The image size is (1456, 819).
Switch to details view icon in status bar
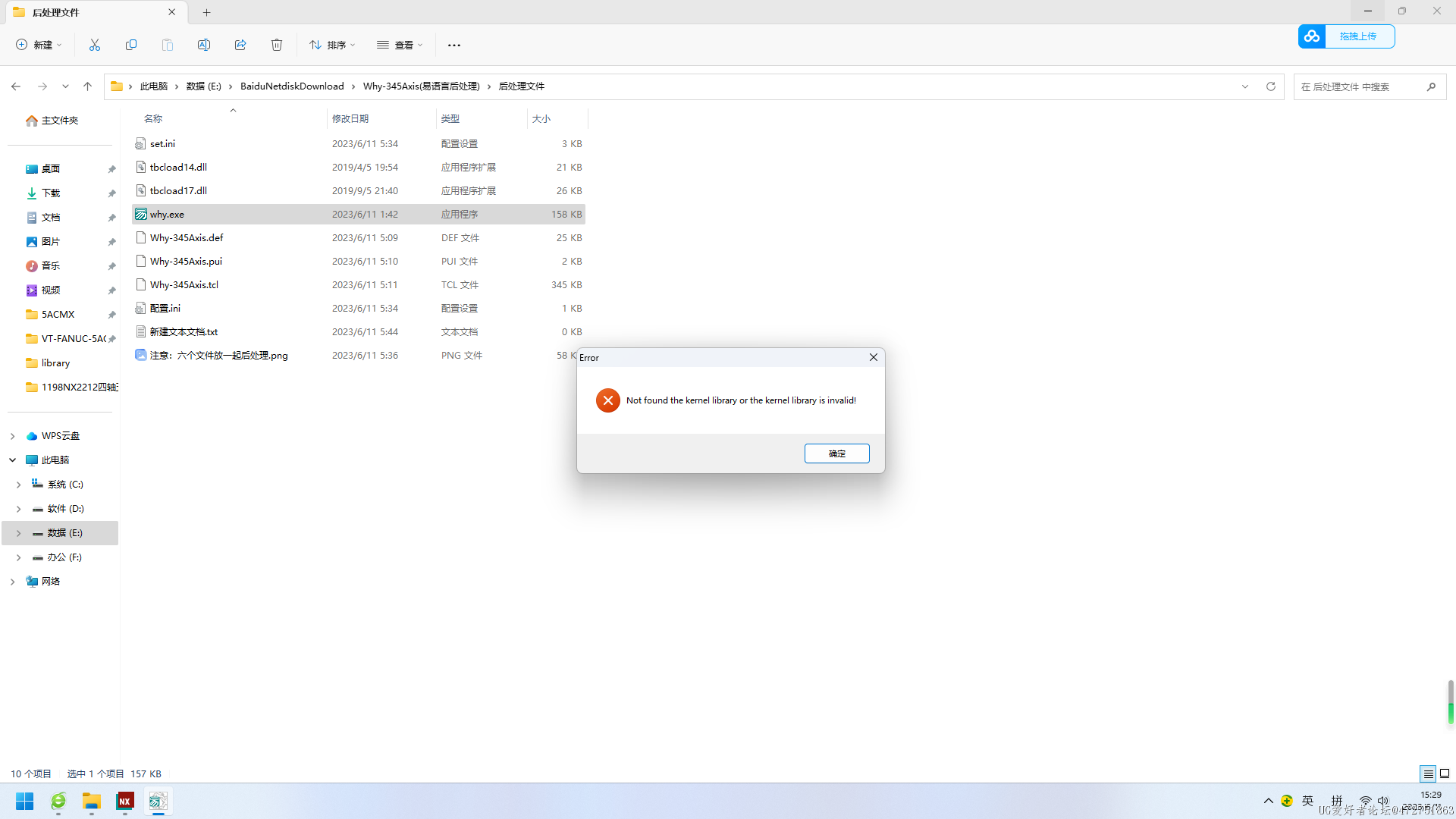1428,773
